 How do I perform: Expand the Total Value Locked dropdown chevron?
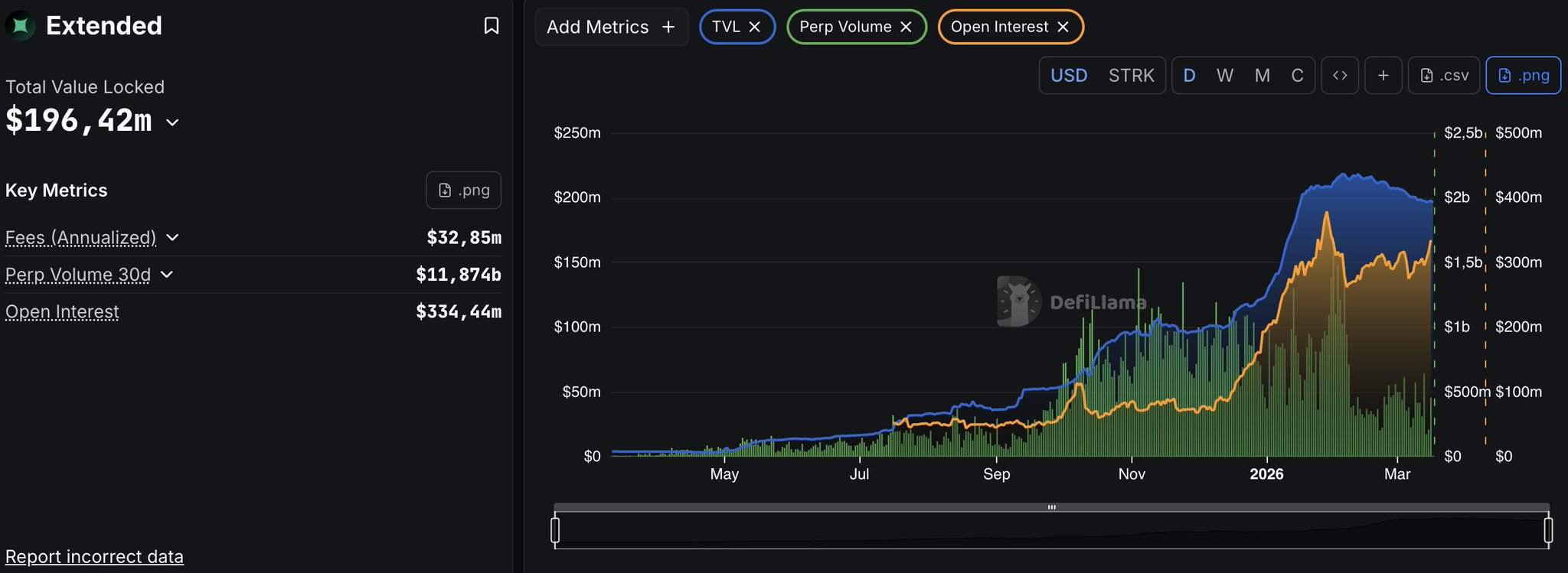click(x=173, y=122)
